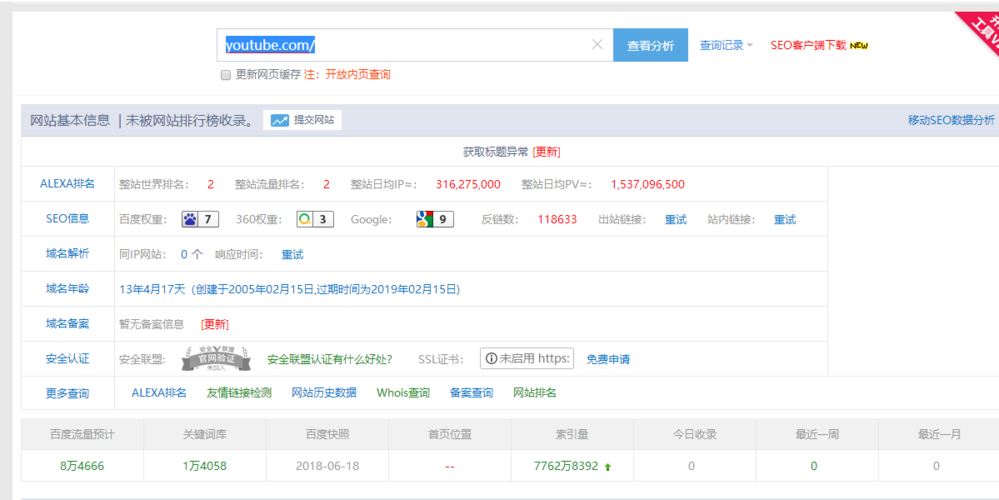The image size is (999, 500).
Task: Open the 查询记录 dropdown
Action: click(726, 45)
